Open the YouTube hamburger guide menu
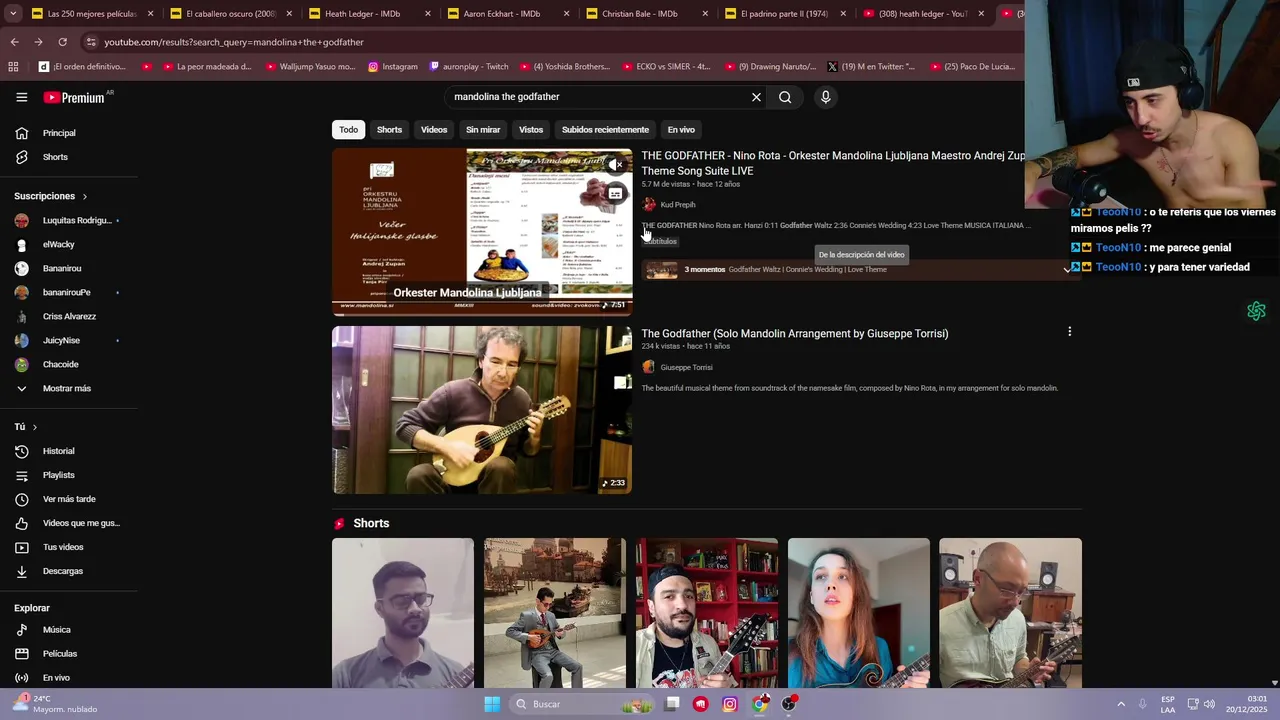 [21, 97]
